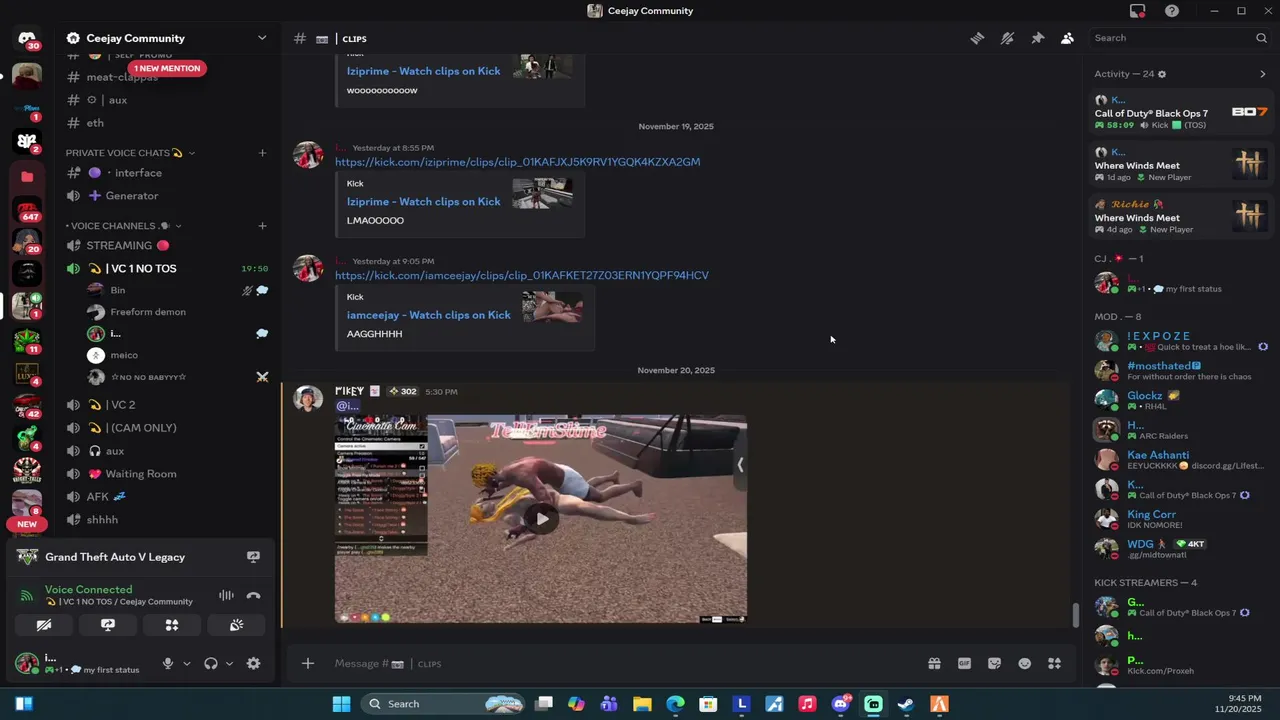This screenshot has width=1280, height=720.
Task: Open Steam from the taskbar
Action: coord(905,704)
